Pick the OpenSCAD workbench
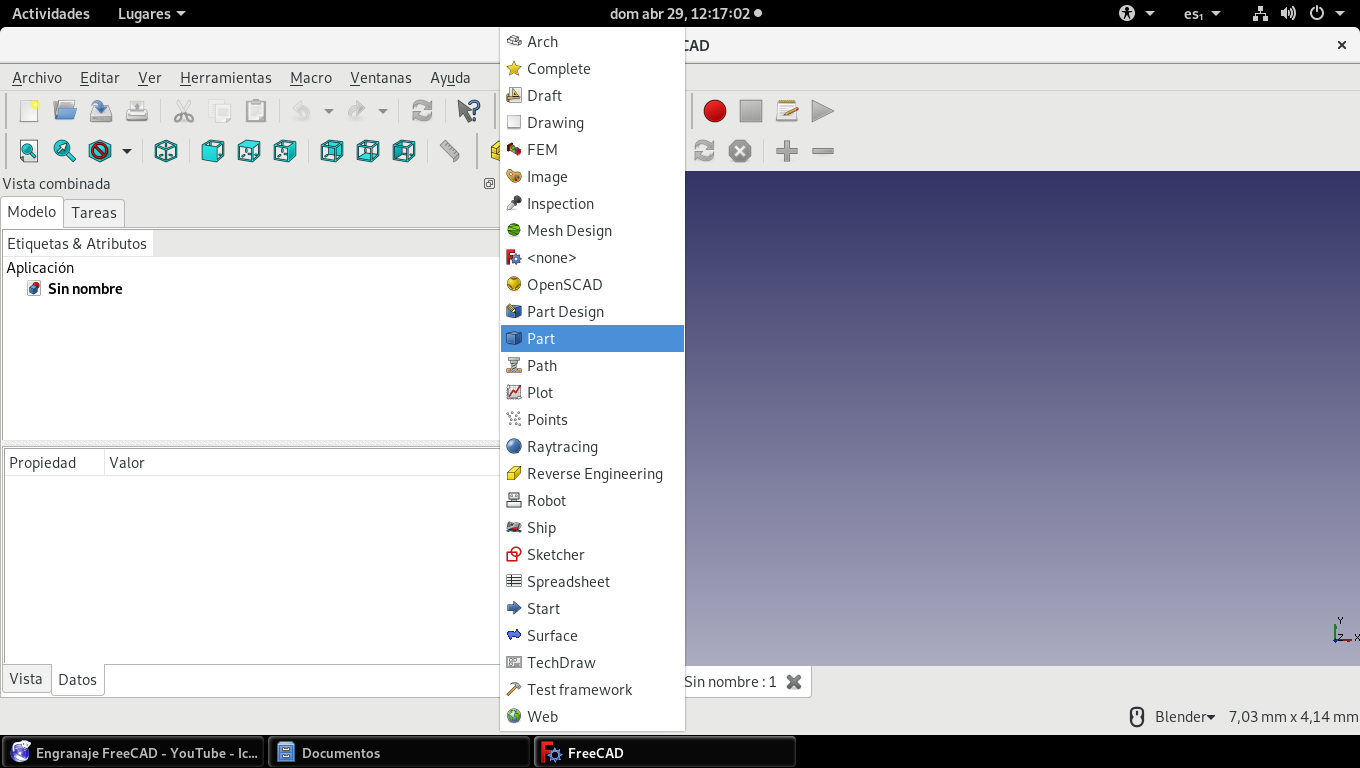This screenshot has width=1360, height=768. pyautogui.click(x=592, y=284)
